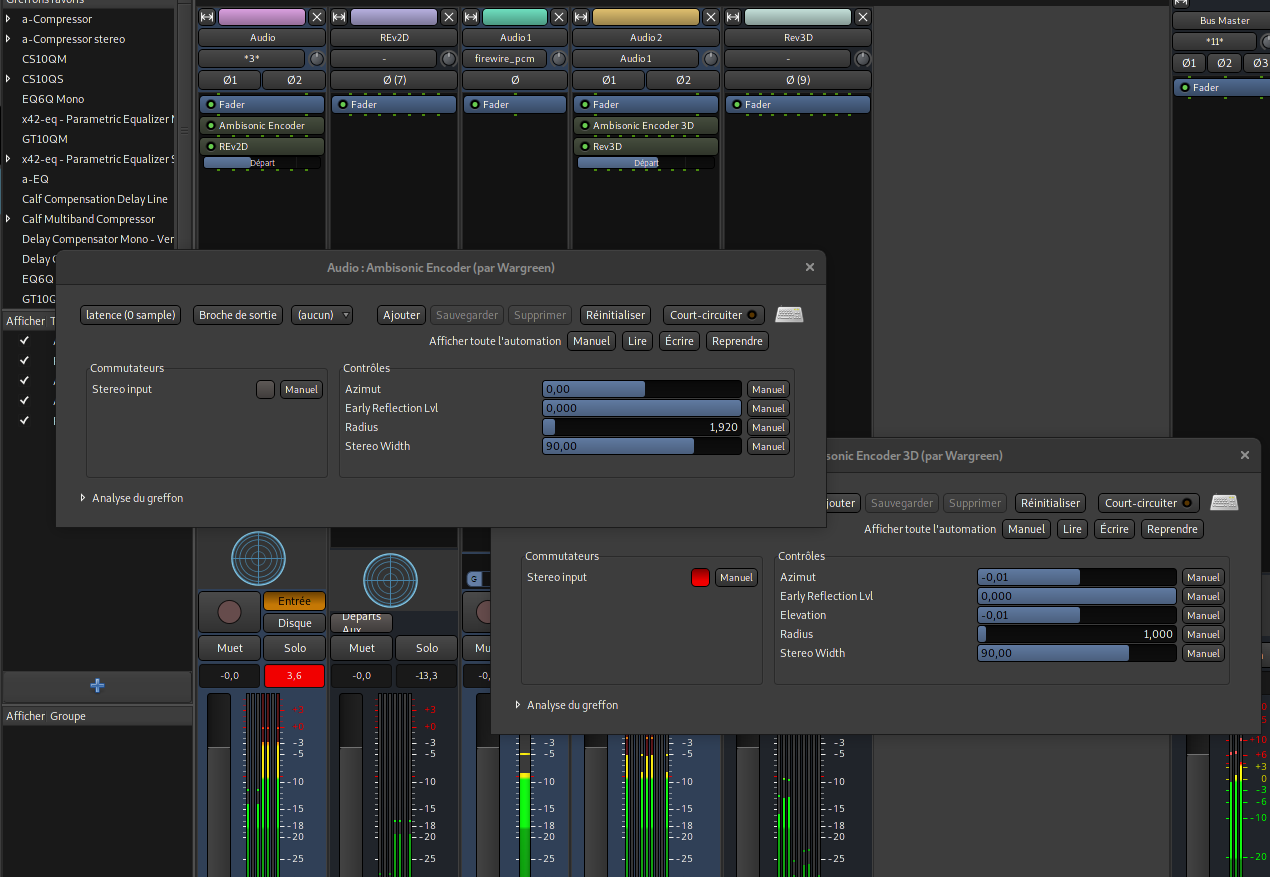The height and width of the screenshot is (877, 1270).
Task: Select a-EQ in the favorites list
Action: 35,179
